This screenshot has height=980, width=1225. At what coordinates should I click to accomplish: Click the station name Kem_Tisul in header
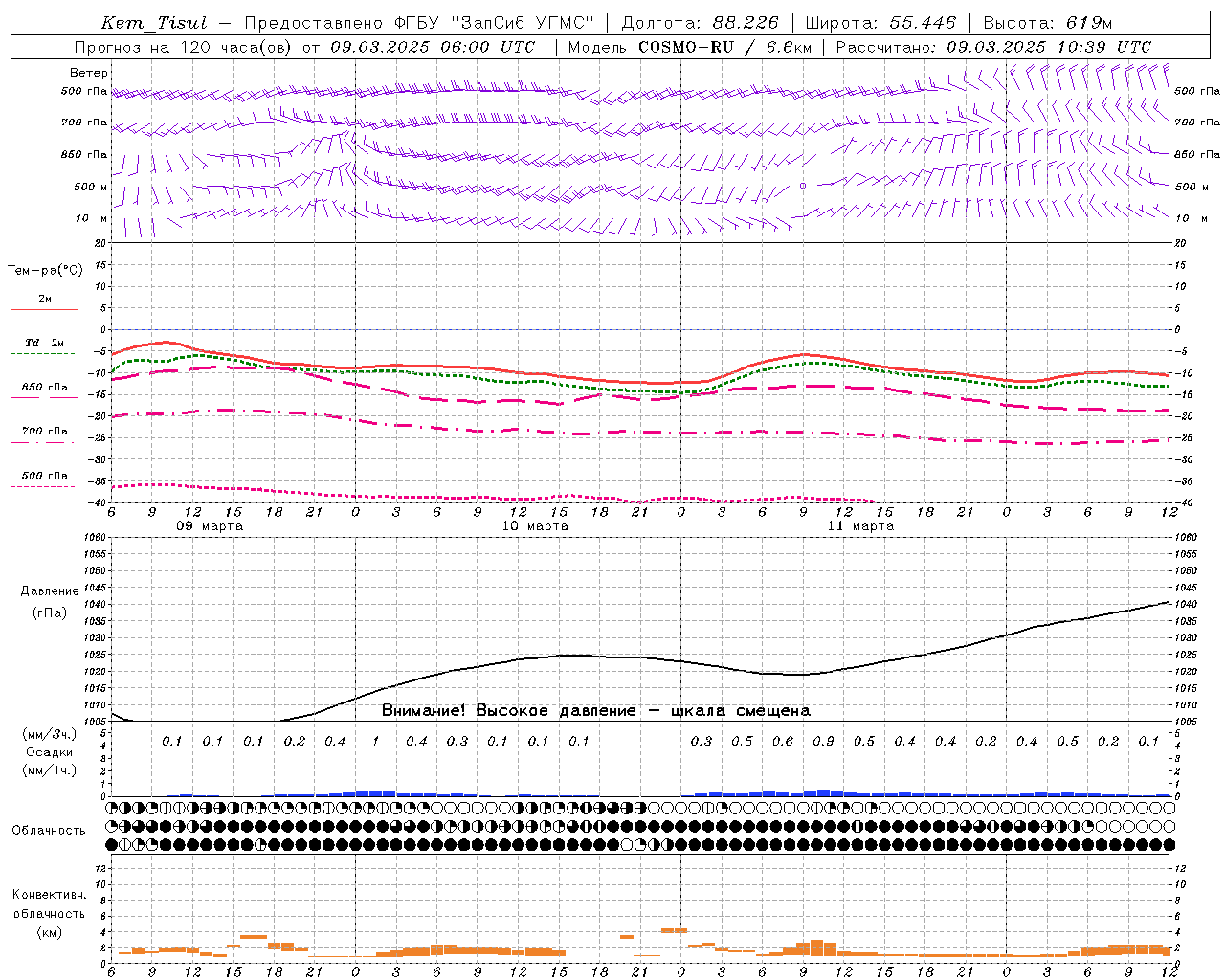click(x=154, y=23)
